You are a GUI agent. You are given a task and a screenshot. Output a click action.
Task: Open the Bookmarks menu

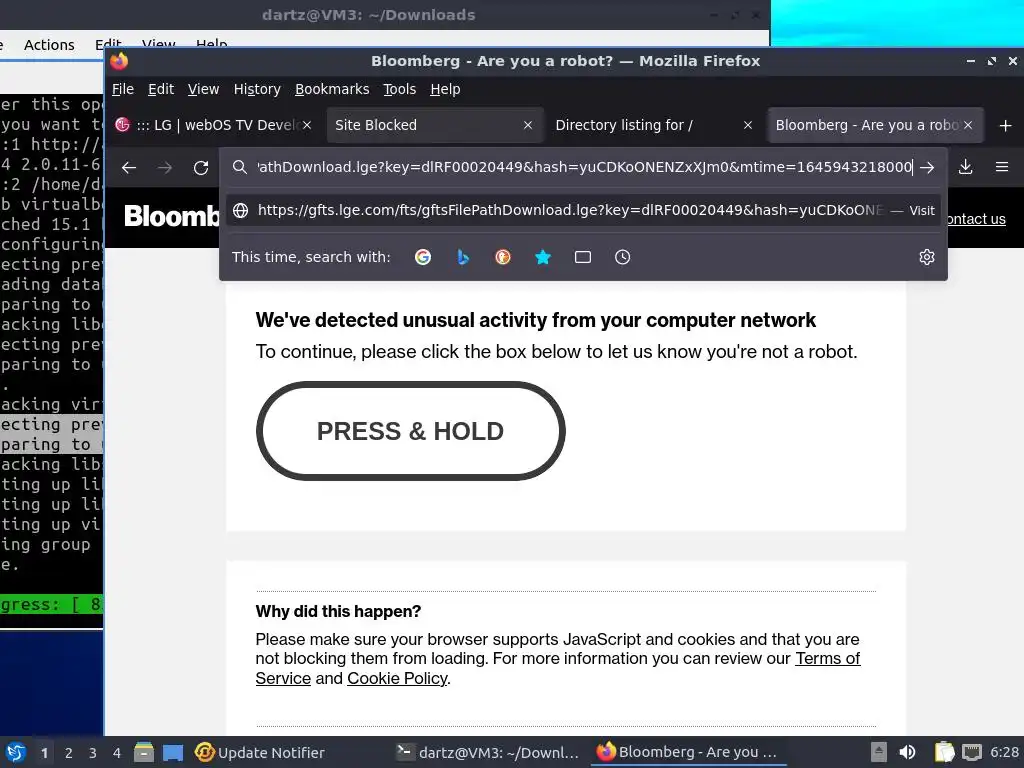(x=332, y=89)
